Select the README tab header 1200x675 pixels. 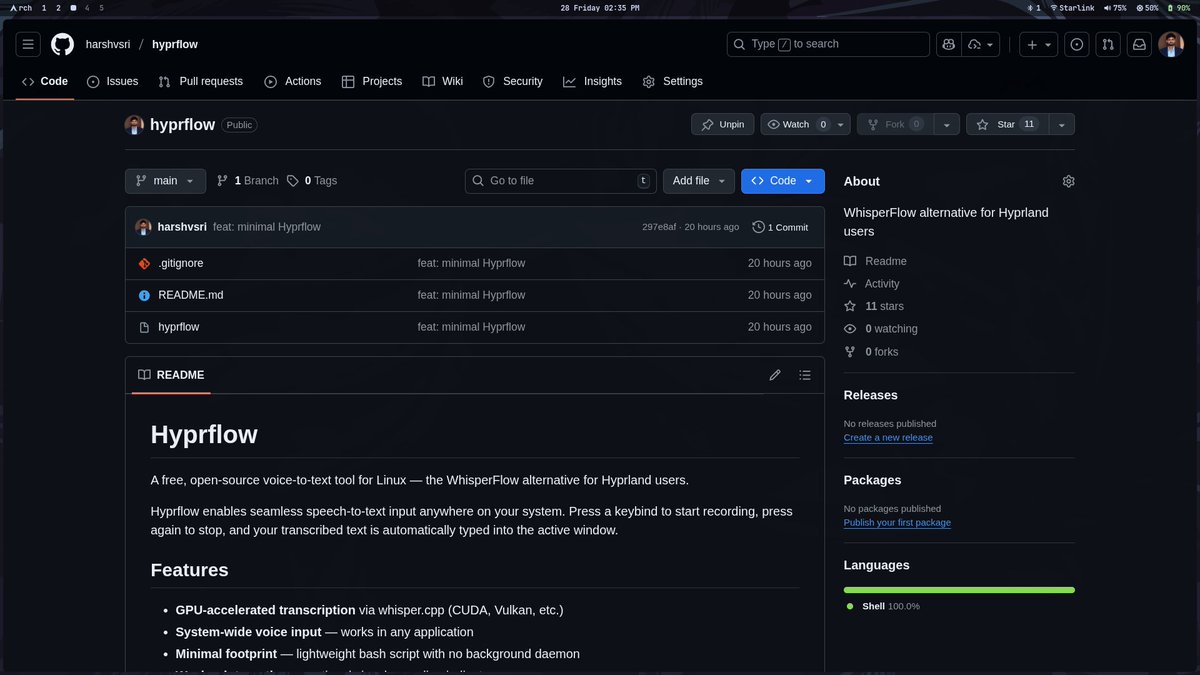coord(171,375)
